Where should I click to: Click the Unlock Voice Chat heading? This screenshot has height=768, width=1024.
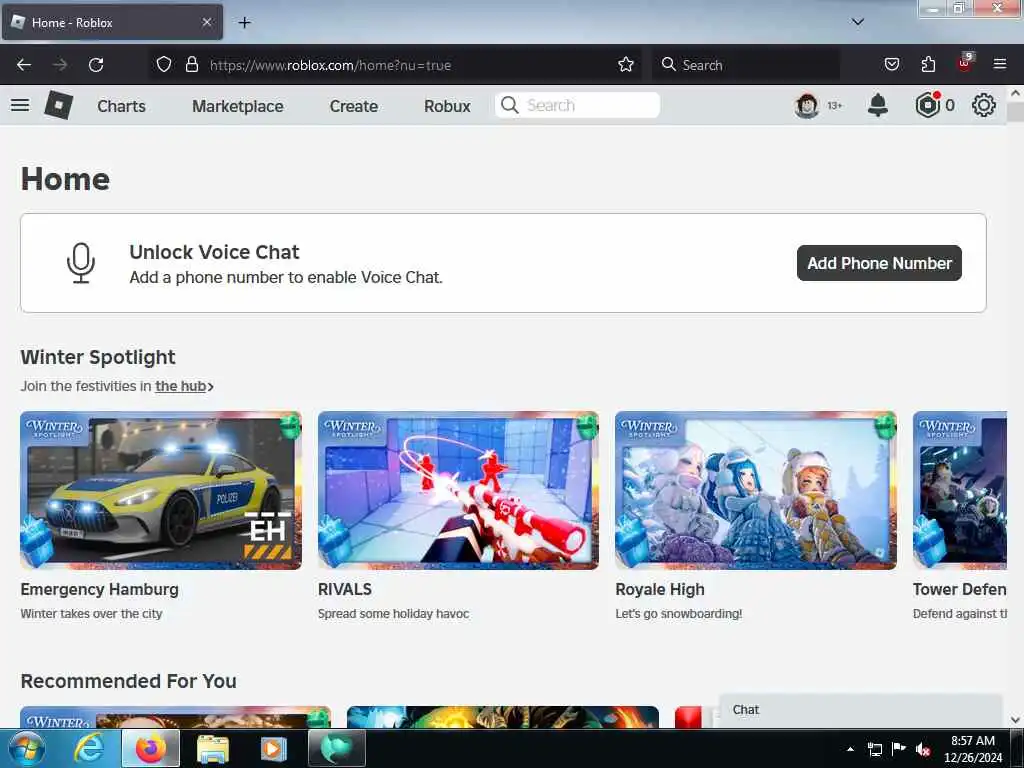point(214,252)
